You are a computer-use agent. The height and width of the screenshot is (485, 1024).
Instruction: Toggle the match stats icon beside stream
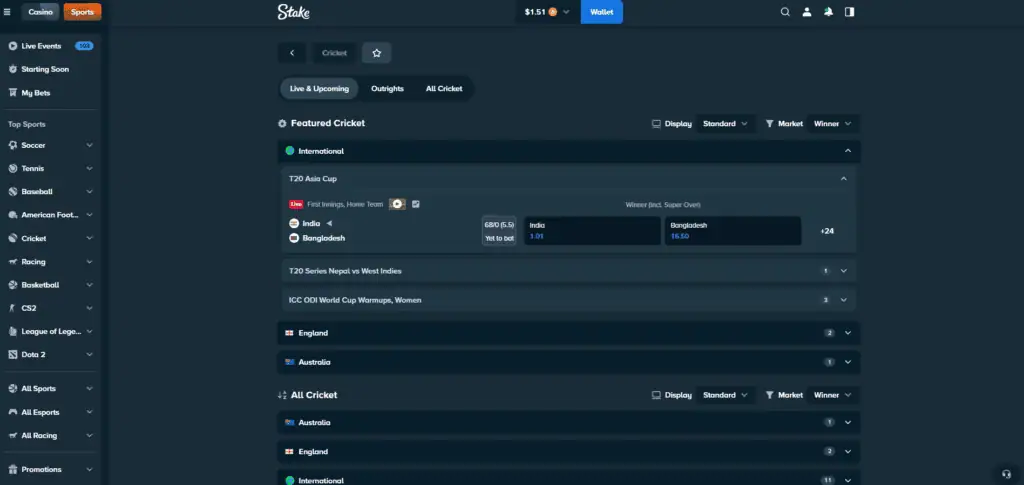(416, 204)
